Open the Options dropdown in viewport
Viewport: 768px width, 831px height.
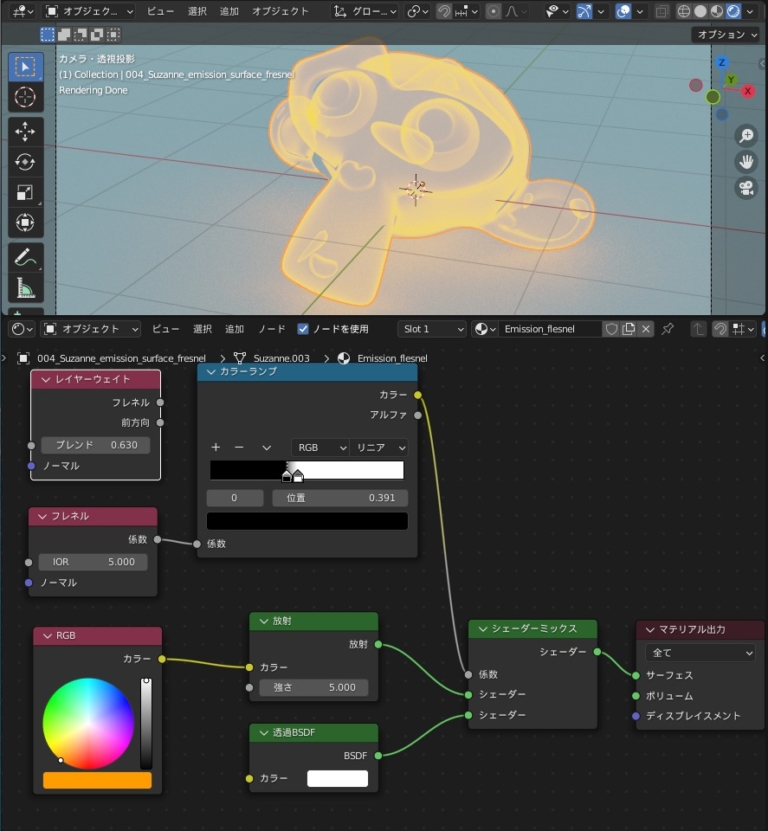(x=726, y=35)
